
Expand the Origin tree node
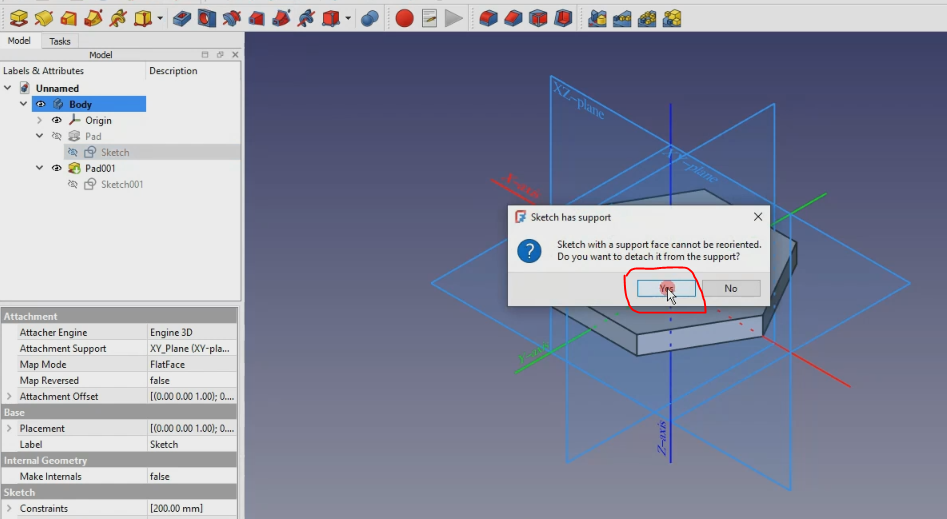39,120
